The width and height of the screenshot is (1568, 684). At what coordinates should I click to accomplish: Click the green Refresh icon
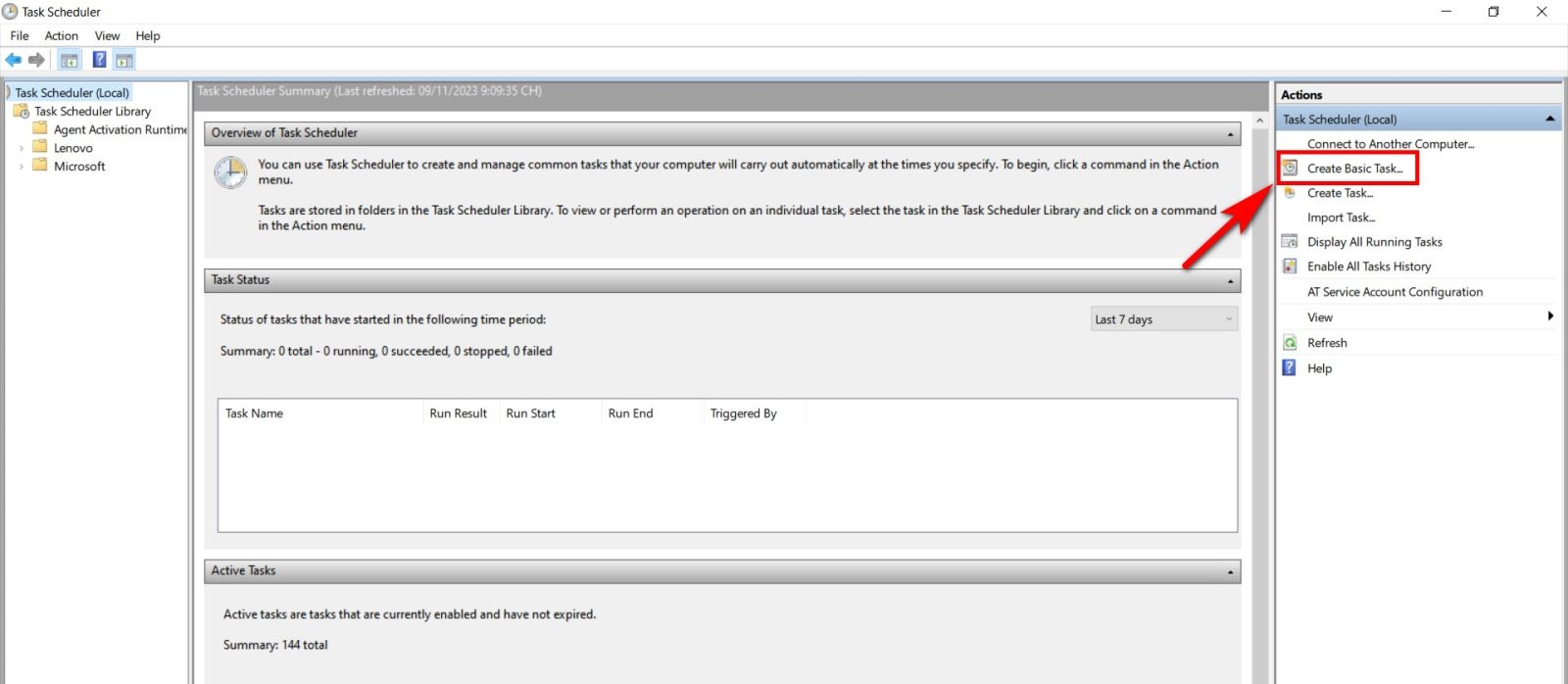[x=1290, y=342]
